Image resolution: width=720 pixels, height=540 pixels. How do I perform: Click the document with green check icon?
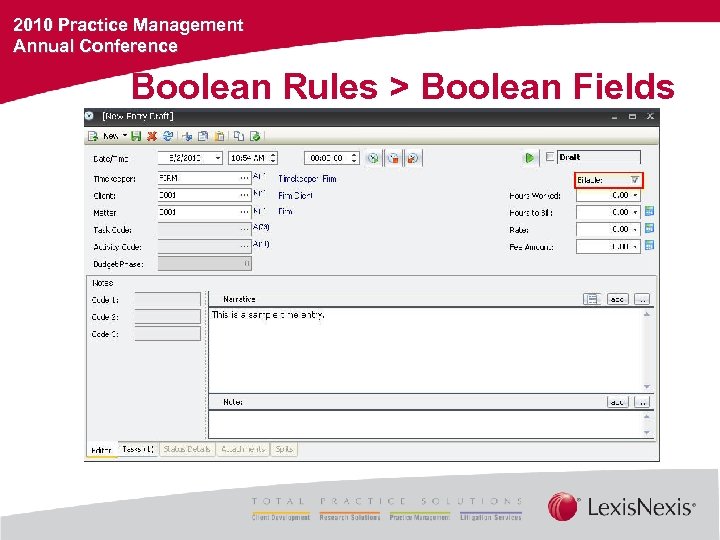tap(255, 136)
